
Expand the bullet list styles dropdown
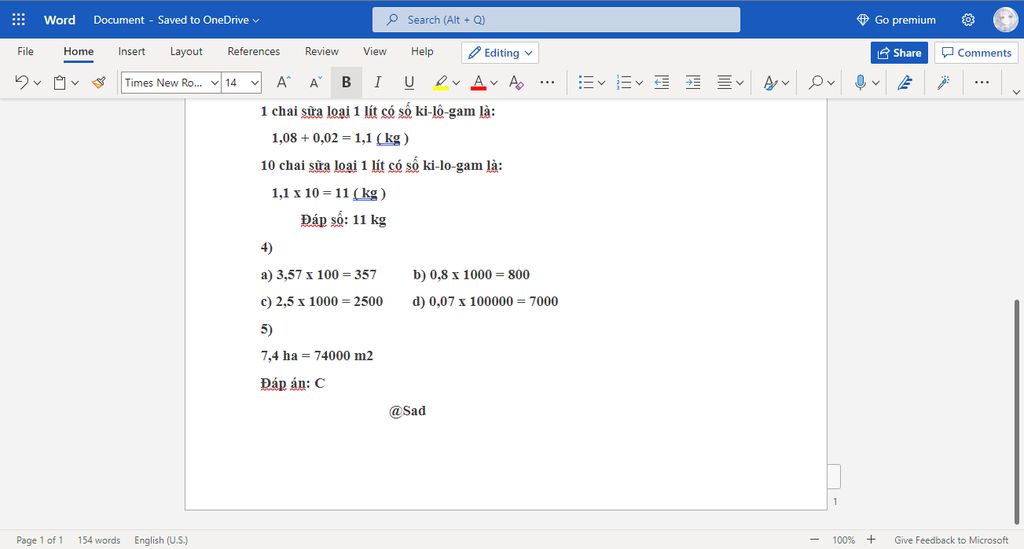pyautogui.click(x=601, y=83)
